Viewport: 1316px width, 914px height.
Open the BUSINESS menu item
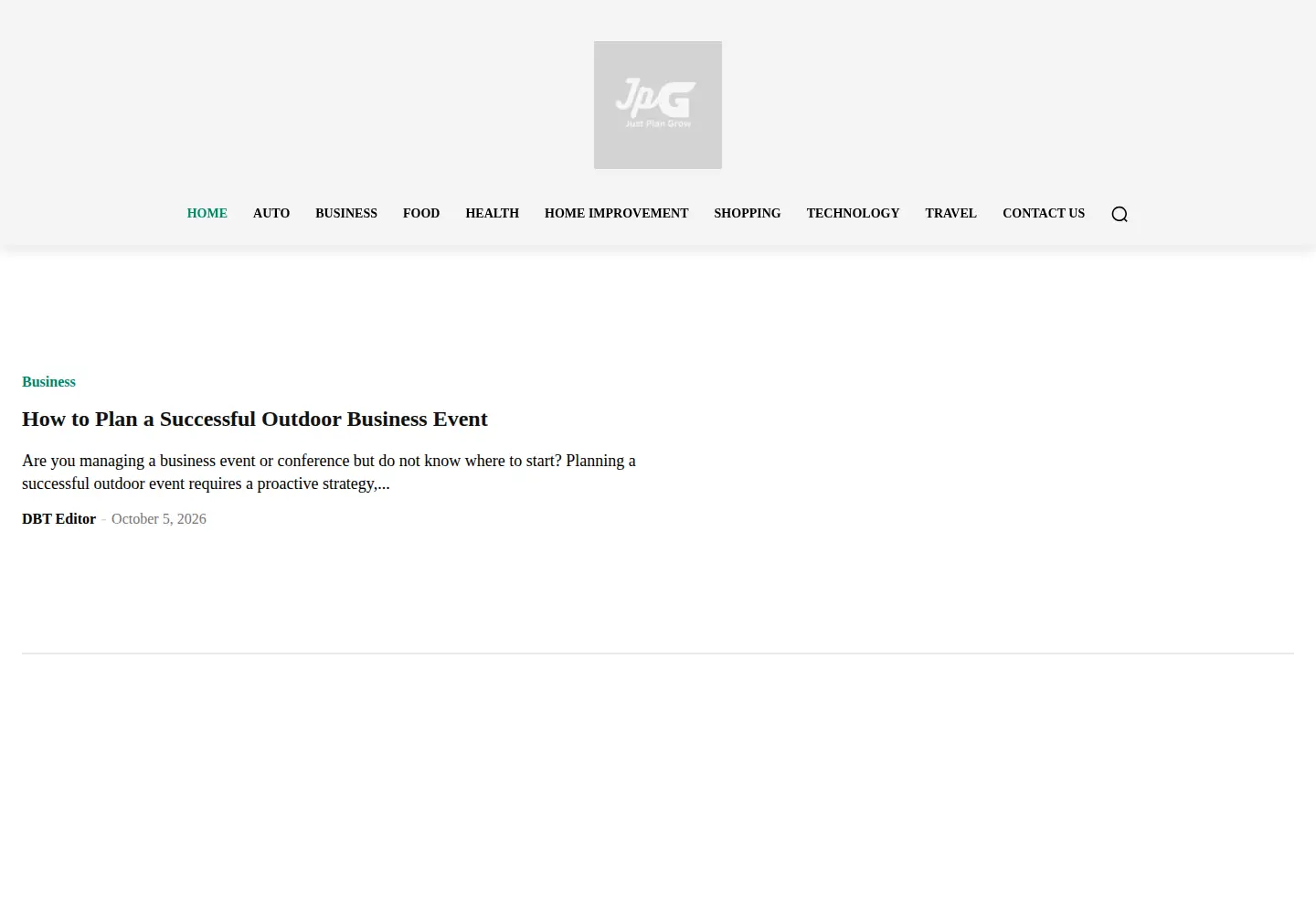pyautogui.click(x=346, y=213)
